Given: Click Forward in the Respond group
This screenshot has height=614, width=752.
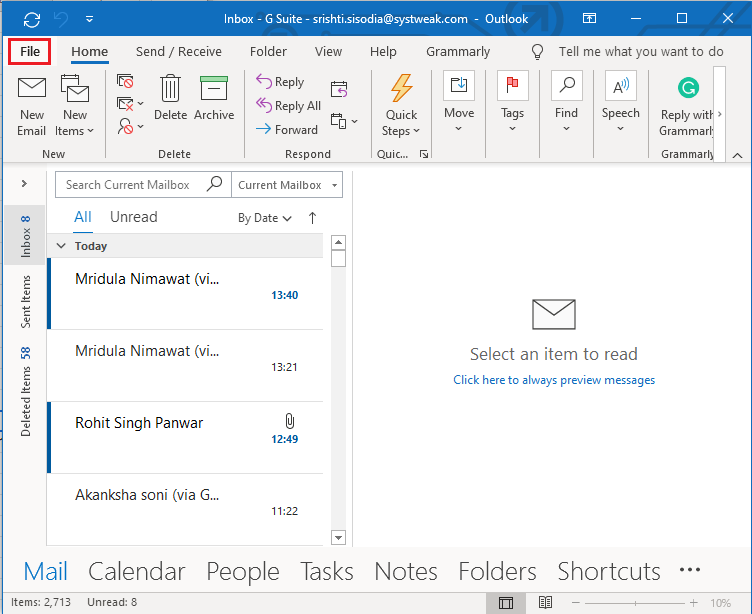Looking at the screenshot, I should tap(287, 129).
